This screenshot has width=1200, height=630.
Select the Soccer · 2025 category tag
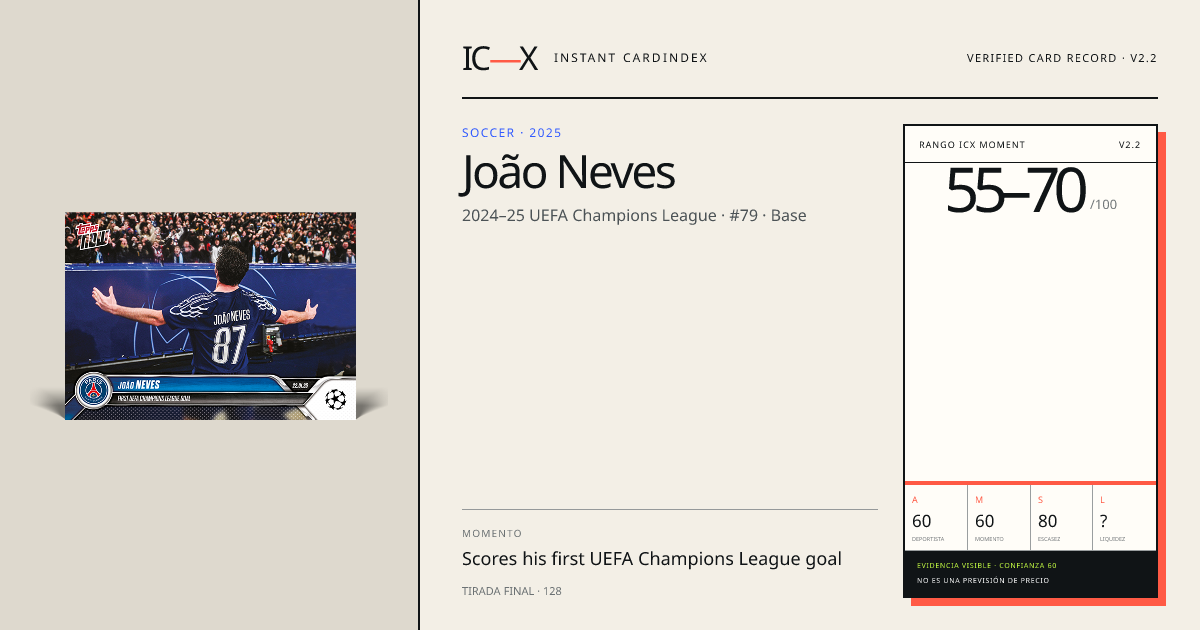point(512,133)
